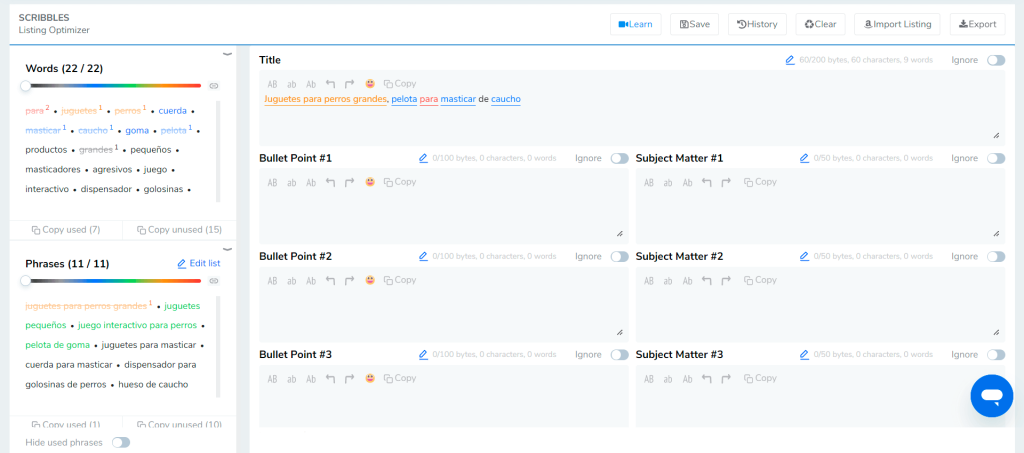Open Edit list for Phrases
This screenshot has width=1024, height=453.
pos(199,264)
